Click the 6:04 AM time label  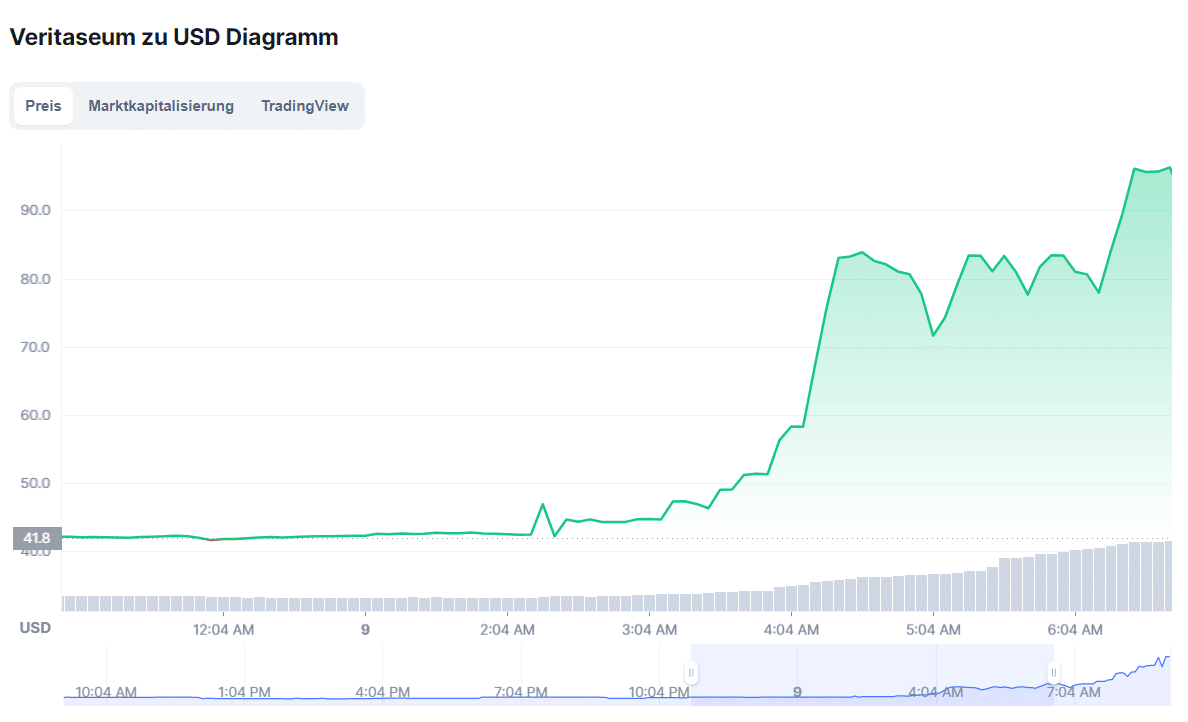click(x=1075, y=630)
